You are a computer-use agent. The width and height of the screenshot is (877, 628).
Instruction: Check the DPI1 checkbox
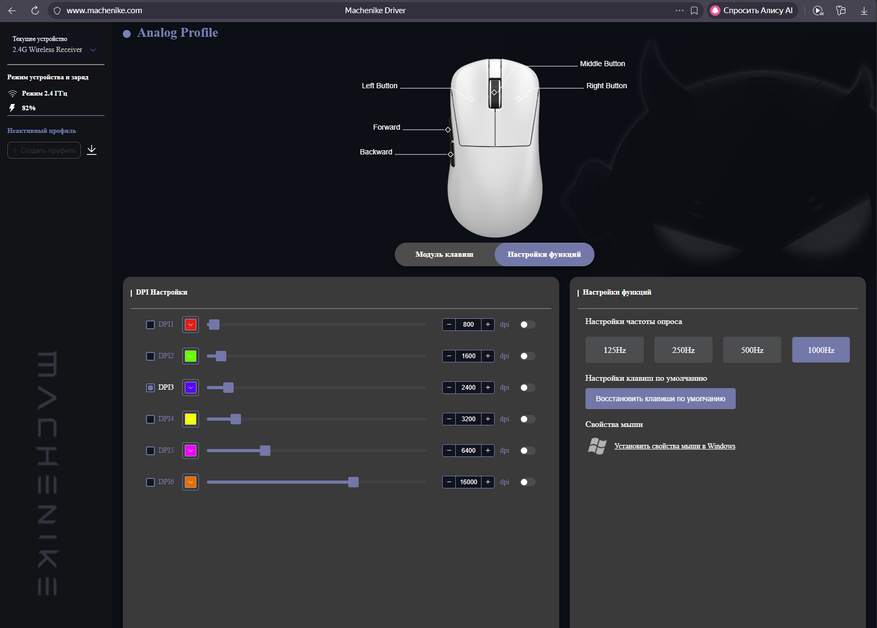(x=150, y=324)
